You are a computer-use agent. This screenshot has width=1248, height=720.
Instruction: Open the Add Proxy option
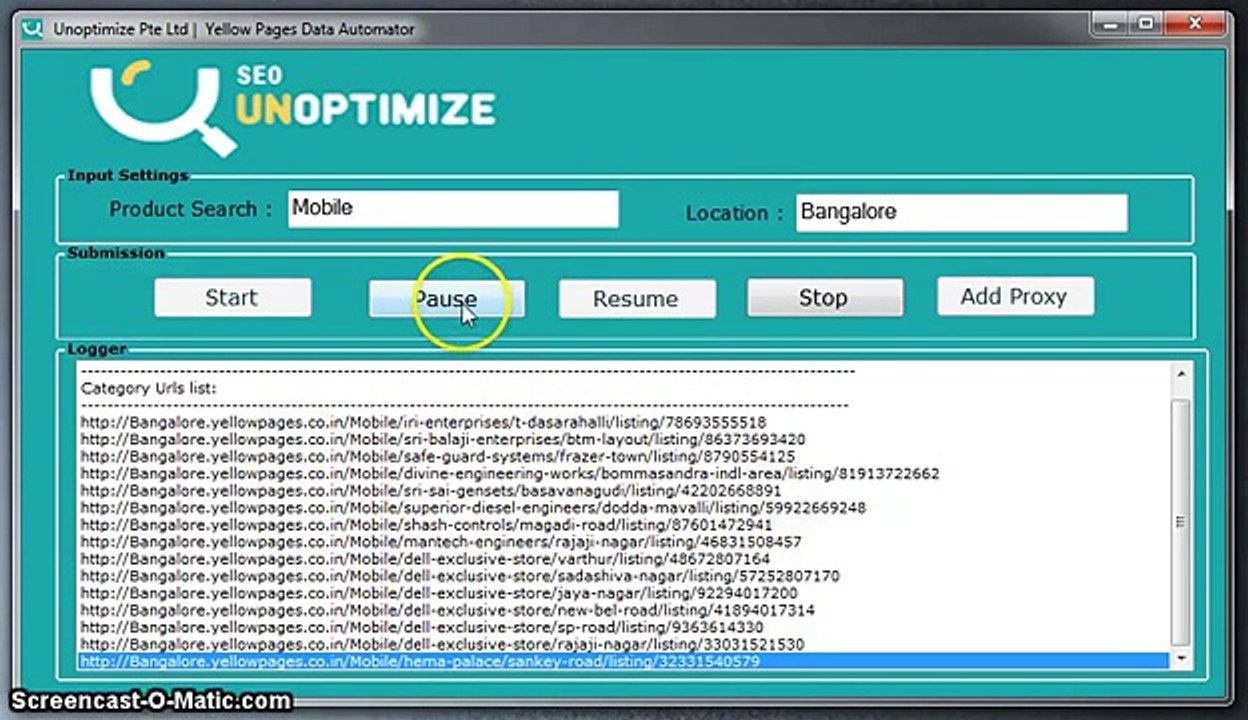[1014, 296]
